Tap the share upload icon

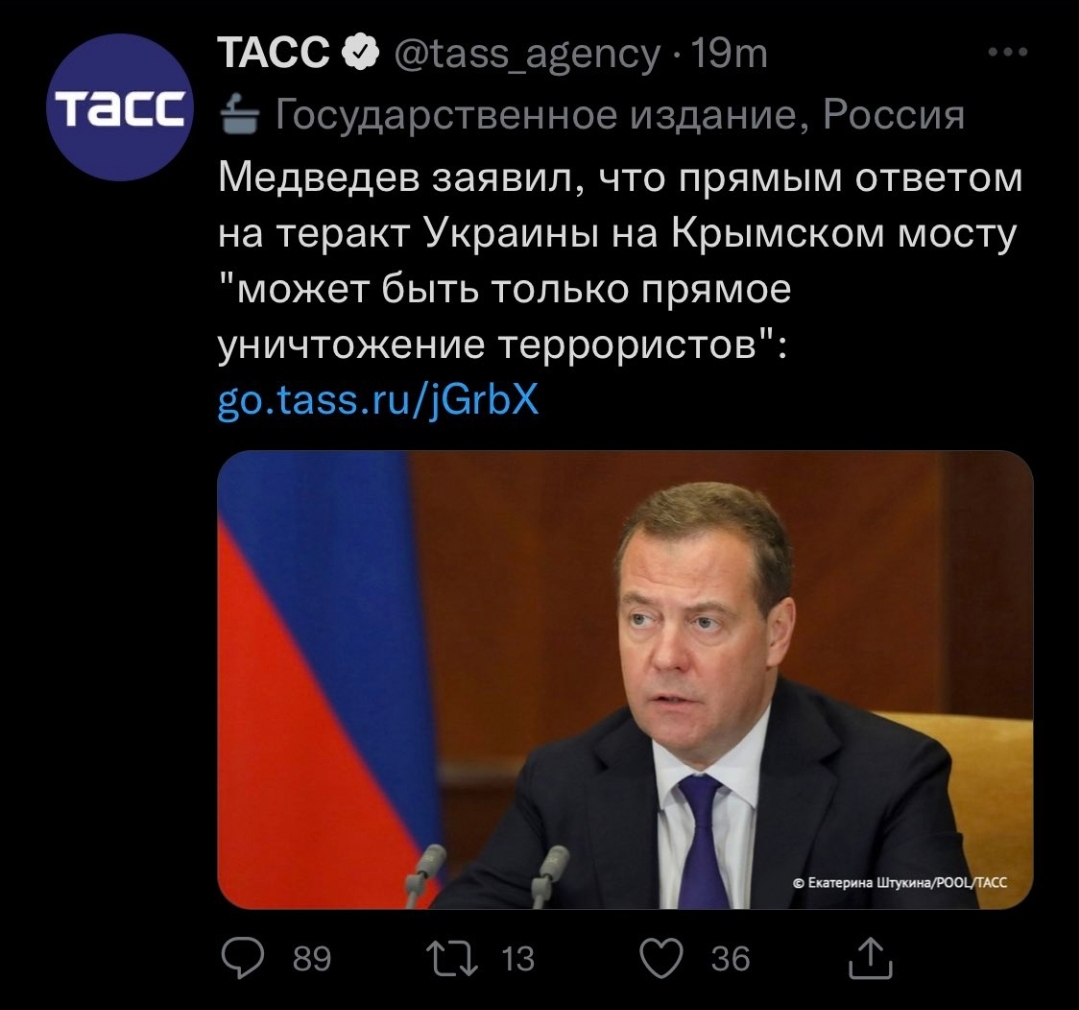coord(868,959)
